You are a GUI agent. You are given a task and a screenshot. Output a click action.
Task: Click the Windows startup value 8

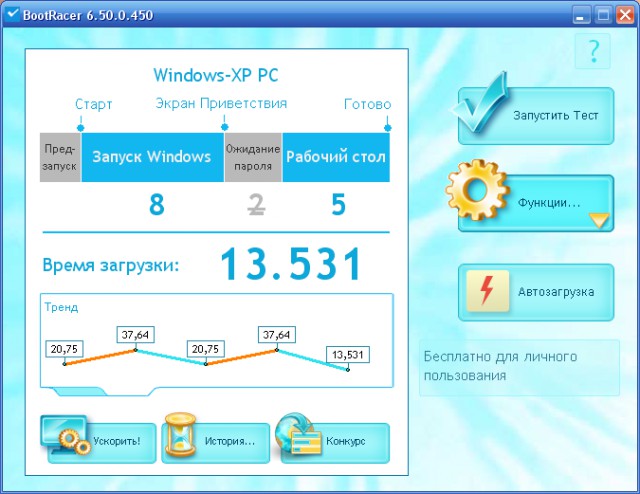click(157, 205)
